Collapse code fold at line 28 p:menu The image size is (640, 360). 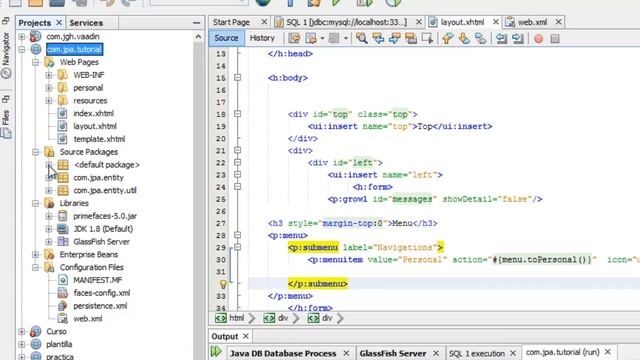[238, 235]
